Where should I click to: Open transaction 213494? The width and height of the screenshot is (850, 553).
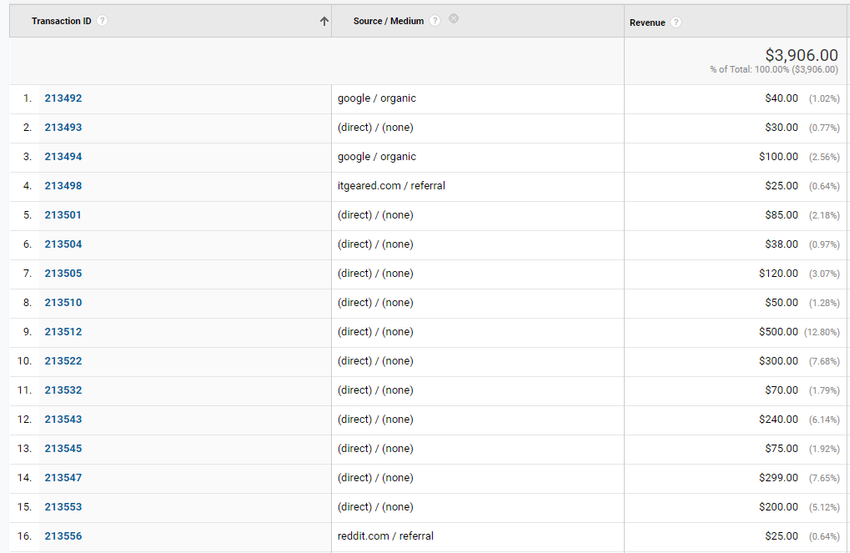(x=63, y=157)
